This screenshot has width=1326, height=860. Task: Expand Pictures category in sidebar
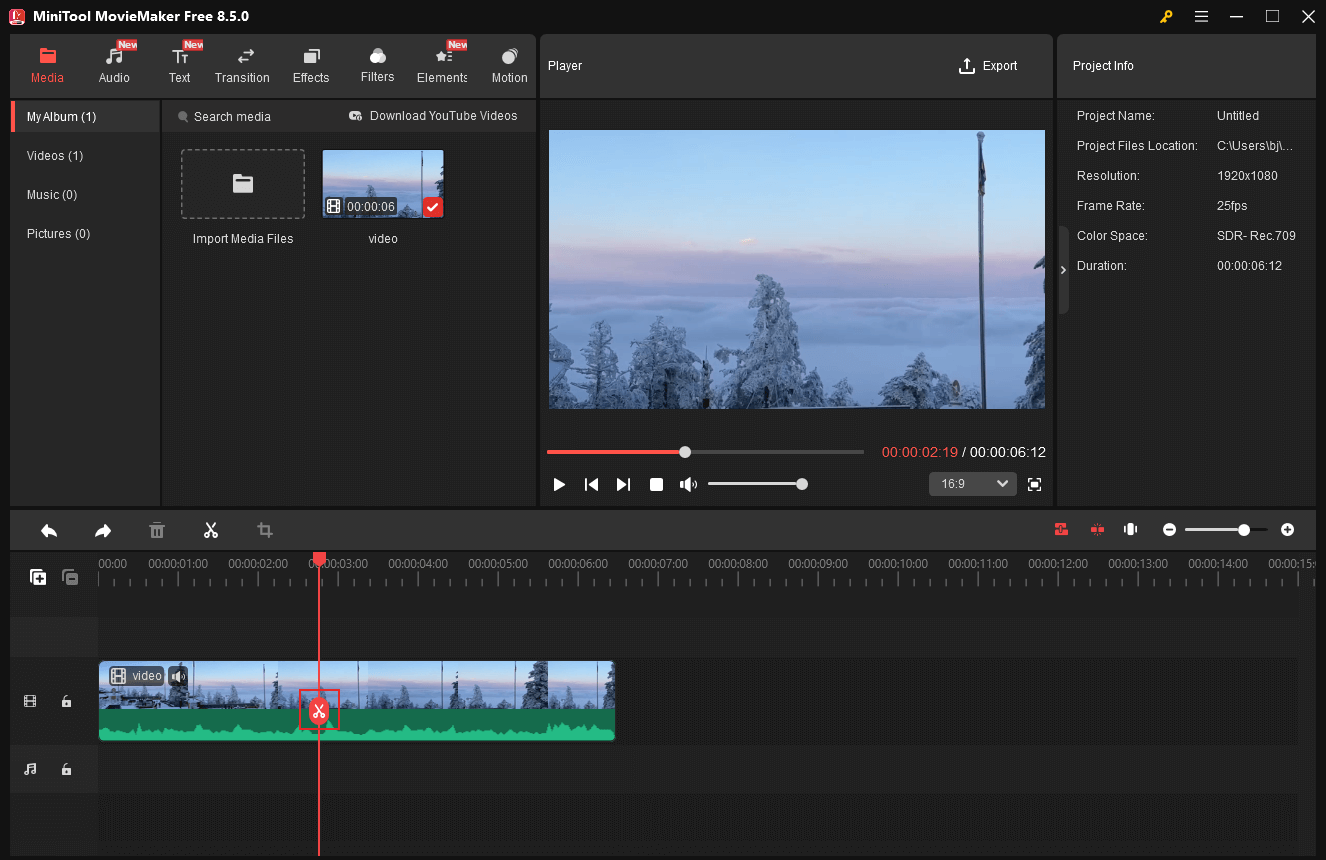coord(57,233)
